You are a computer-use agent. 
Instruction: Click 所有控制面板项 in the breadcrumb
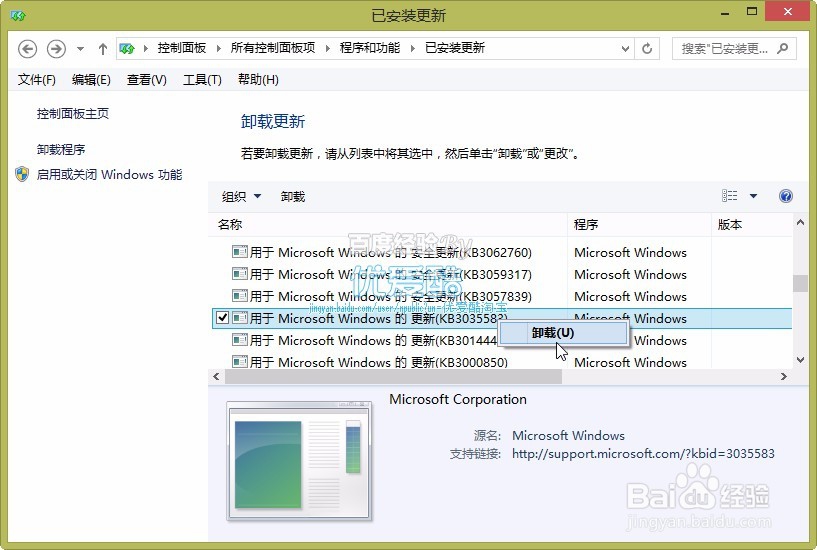click(273, 48)
